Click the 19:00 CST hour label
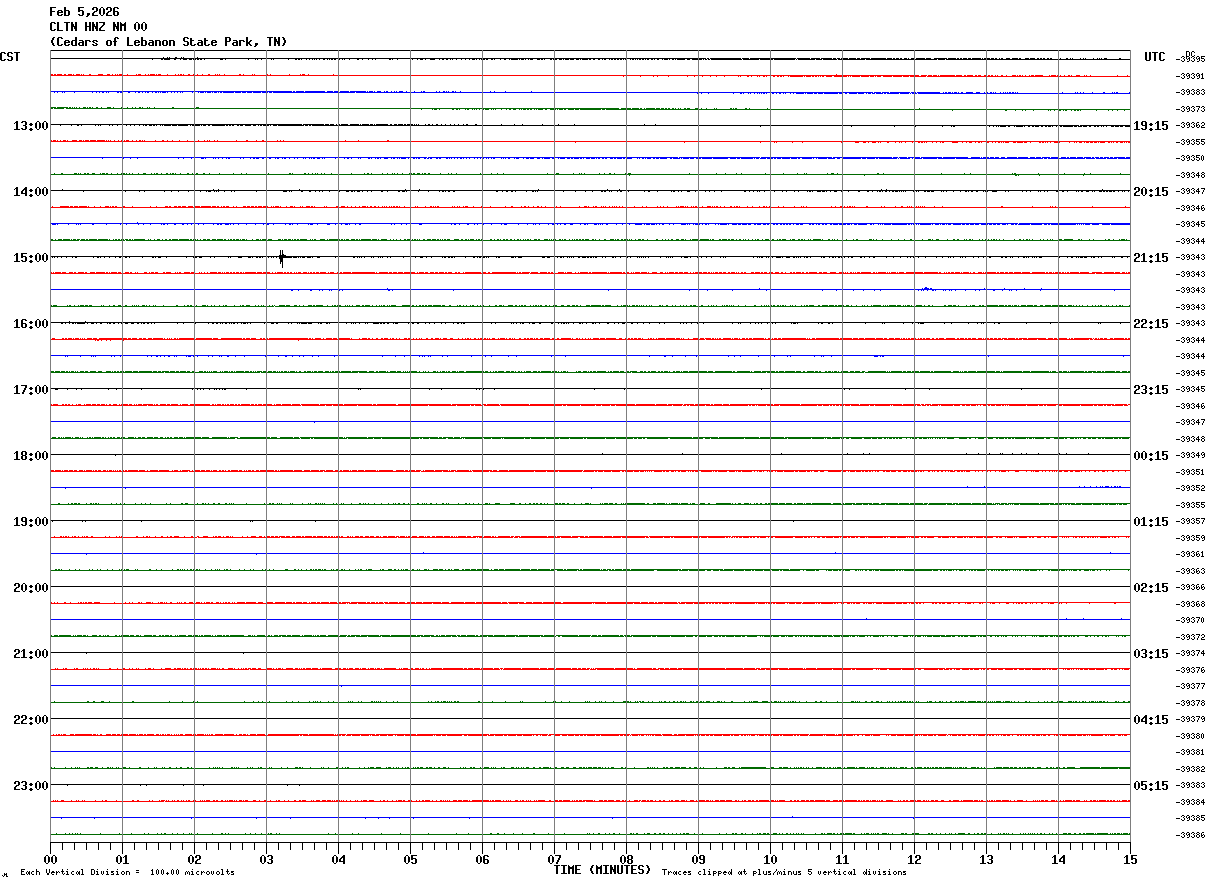 click(x=31, y=522)
